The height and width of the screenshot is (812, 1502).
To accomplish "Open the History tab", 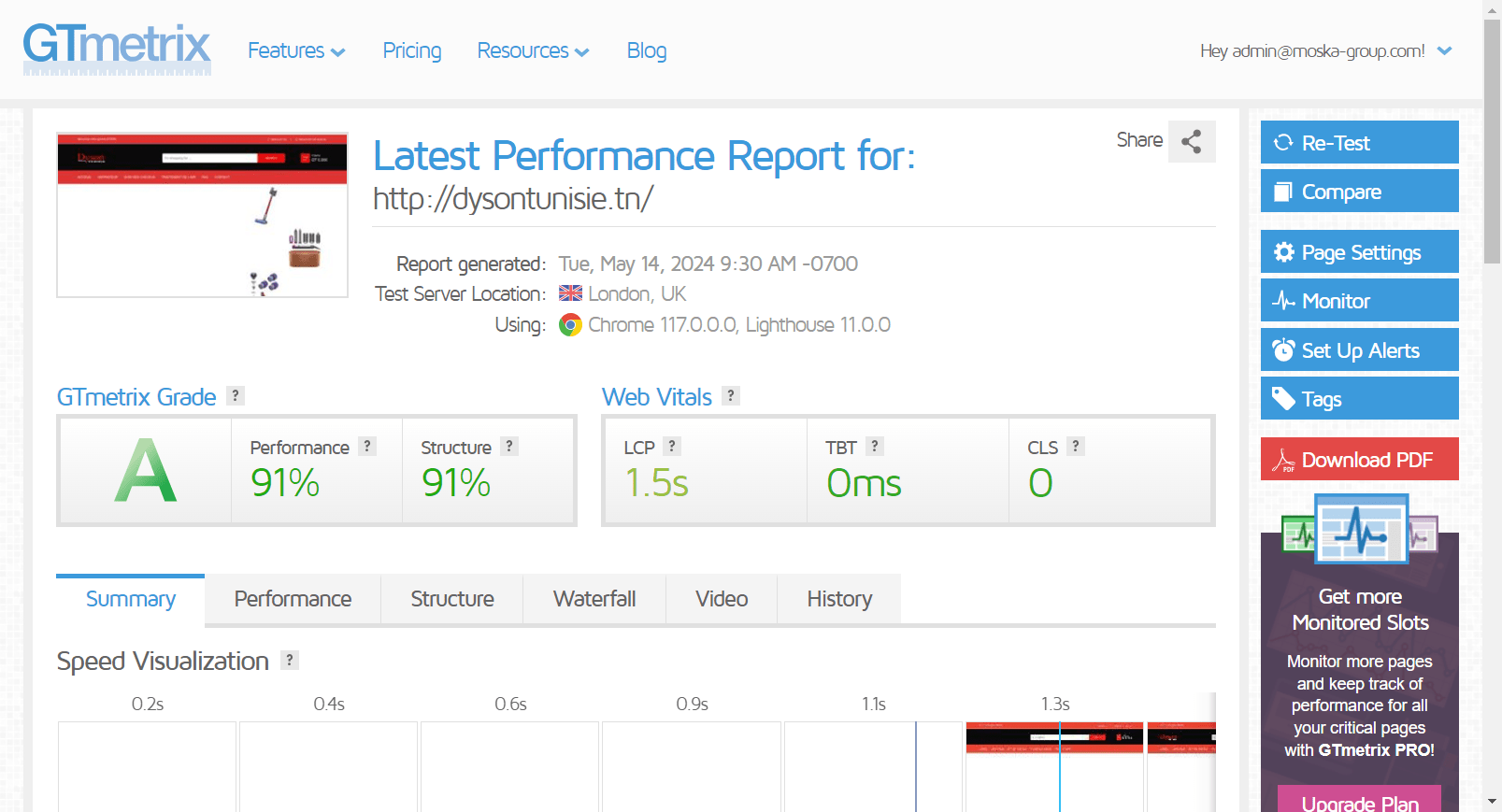I will 839,599.
